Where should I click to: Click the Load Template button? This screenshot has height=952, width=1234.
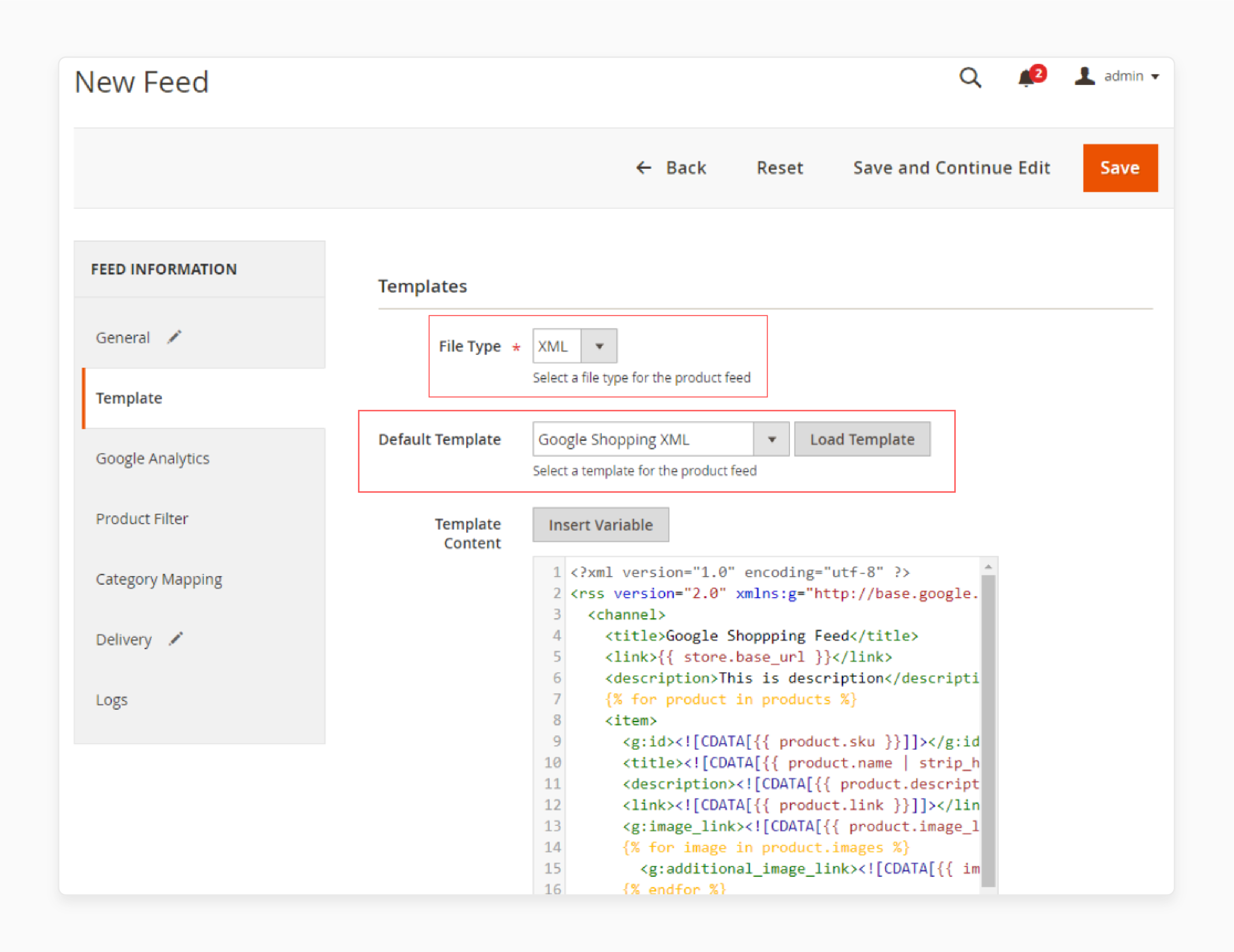tap(862, 439)
